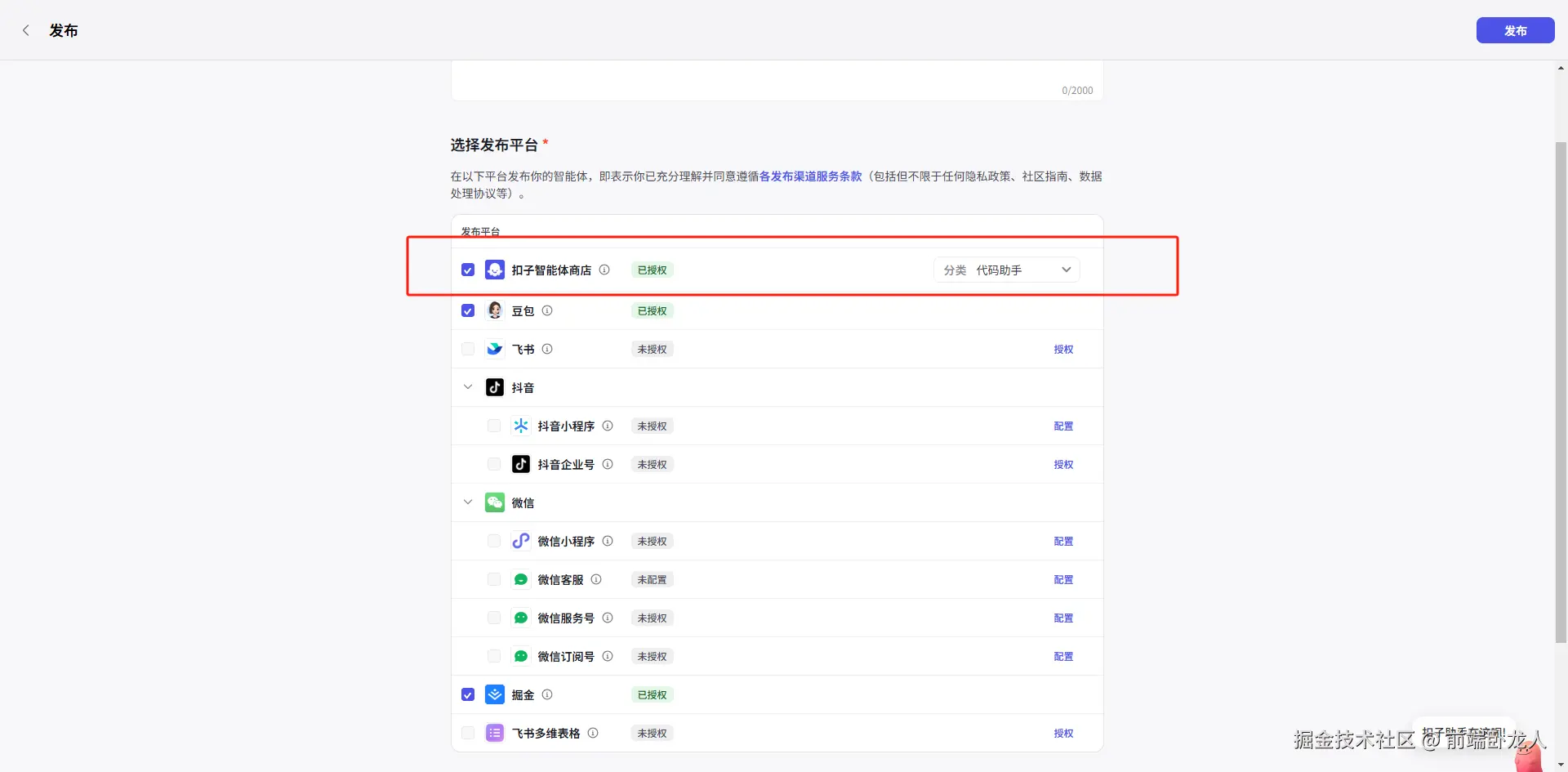Uncheck the 豆包 platform checkbox
Viewport: 1568px width, 772px height.
pyautogui.click(x=468, y=310)
